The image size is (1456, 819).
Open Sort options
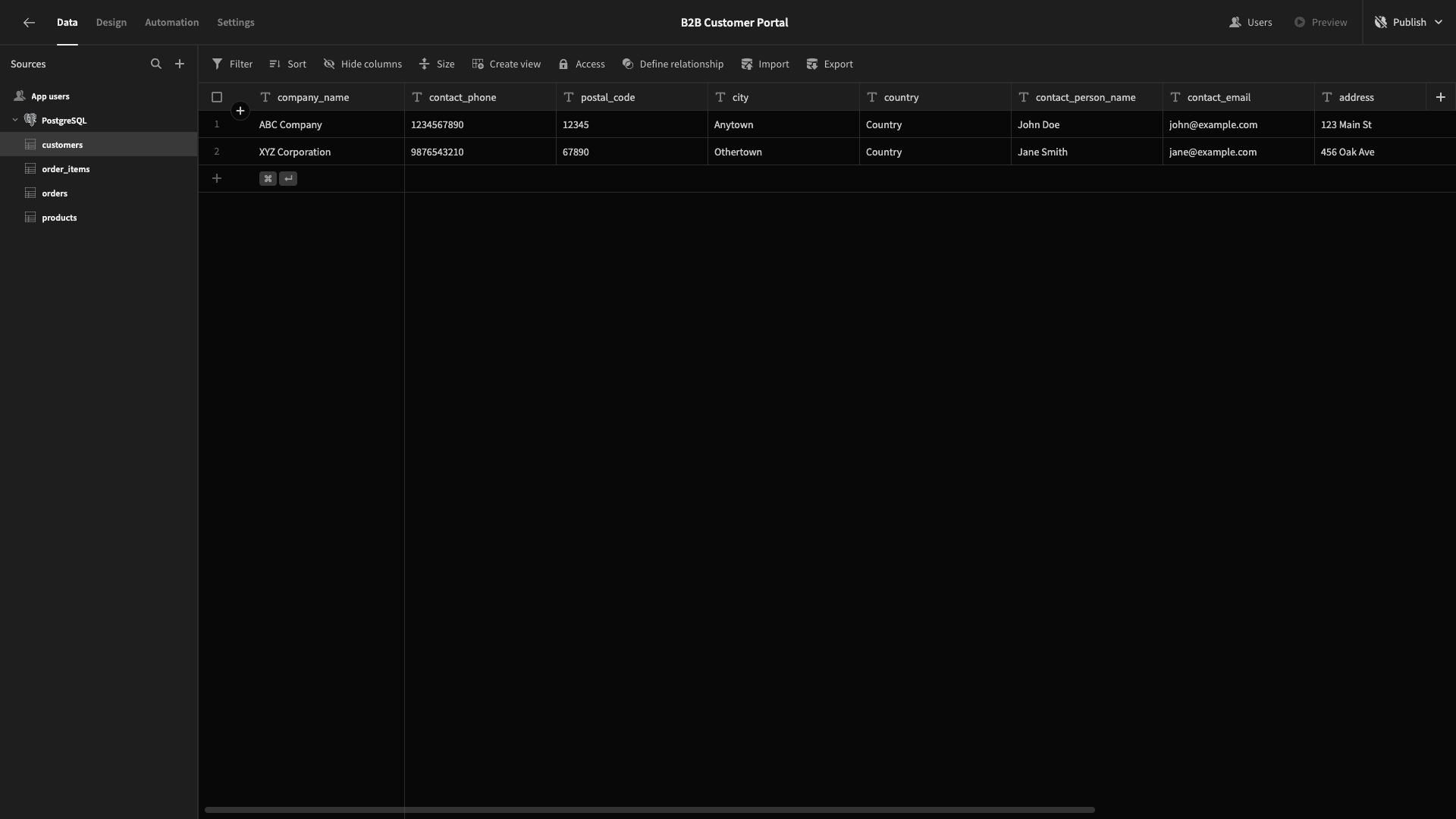click(x=287, y=64)
